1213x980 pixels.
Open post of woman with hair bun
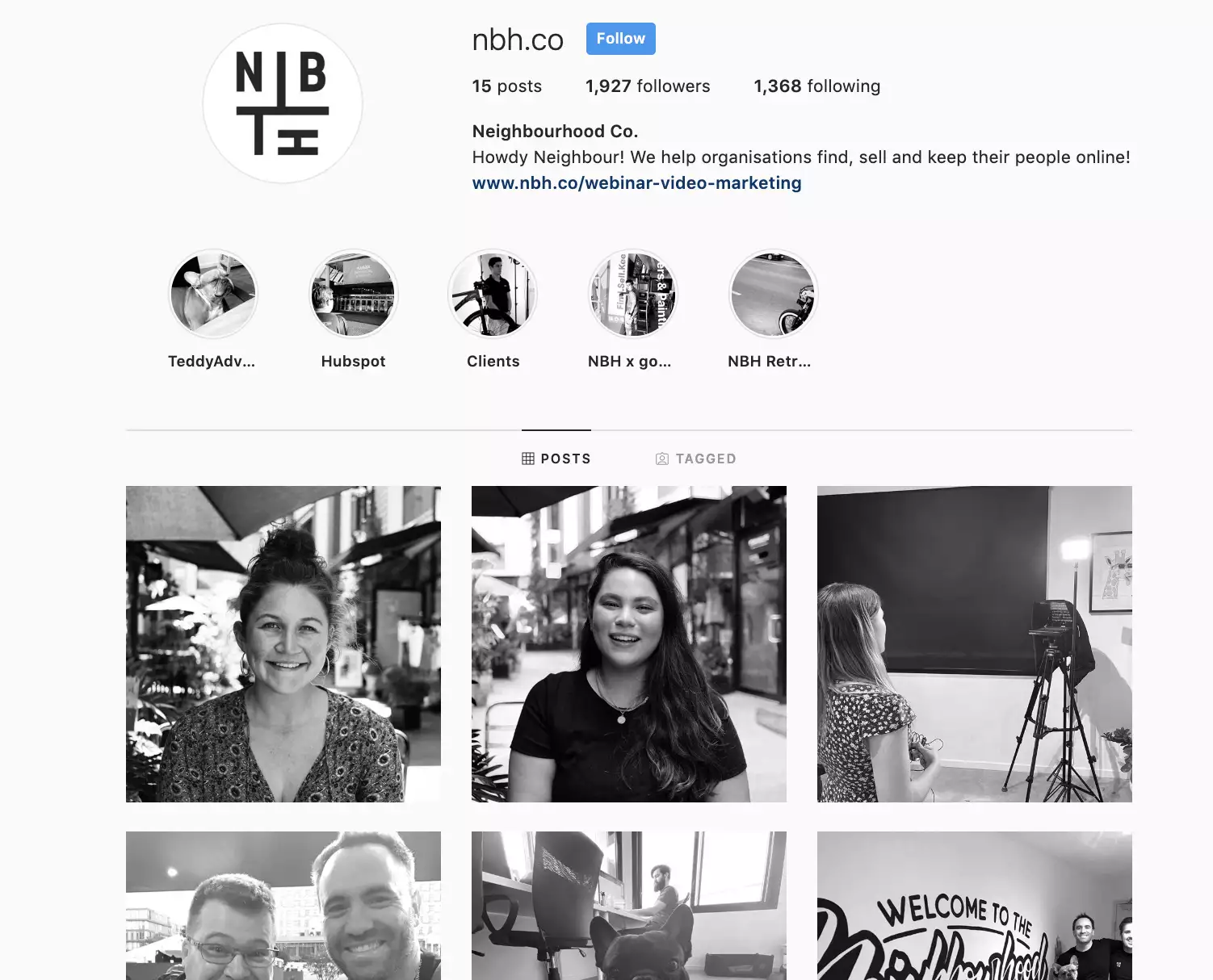[x=283, y=644]
